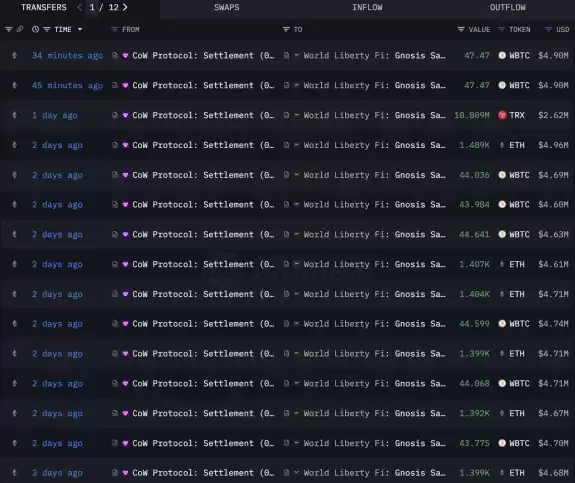Click the 43.984 WBTC value
The height and width of the screenshot is (483, 575).
pos(475,205)
